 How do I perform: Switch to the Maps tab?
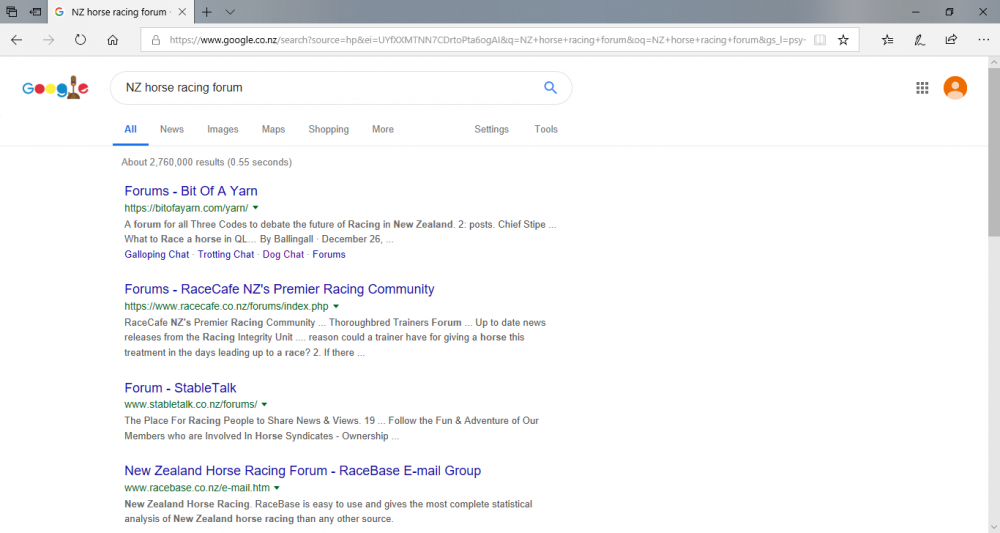273,129
